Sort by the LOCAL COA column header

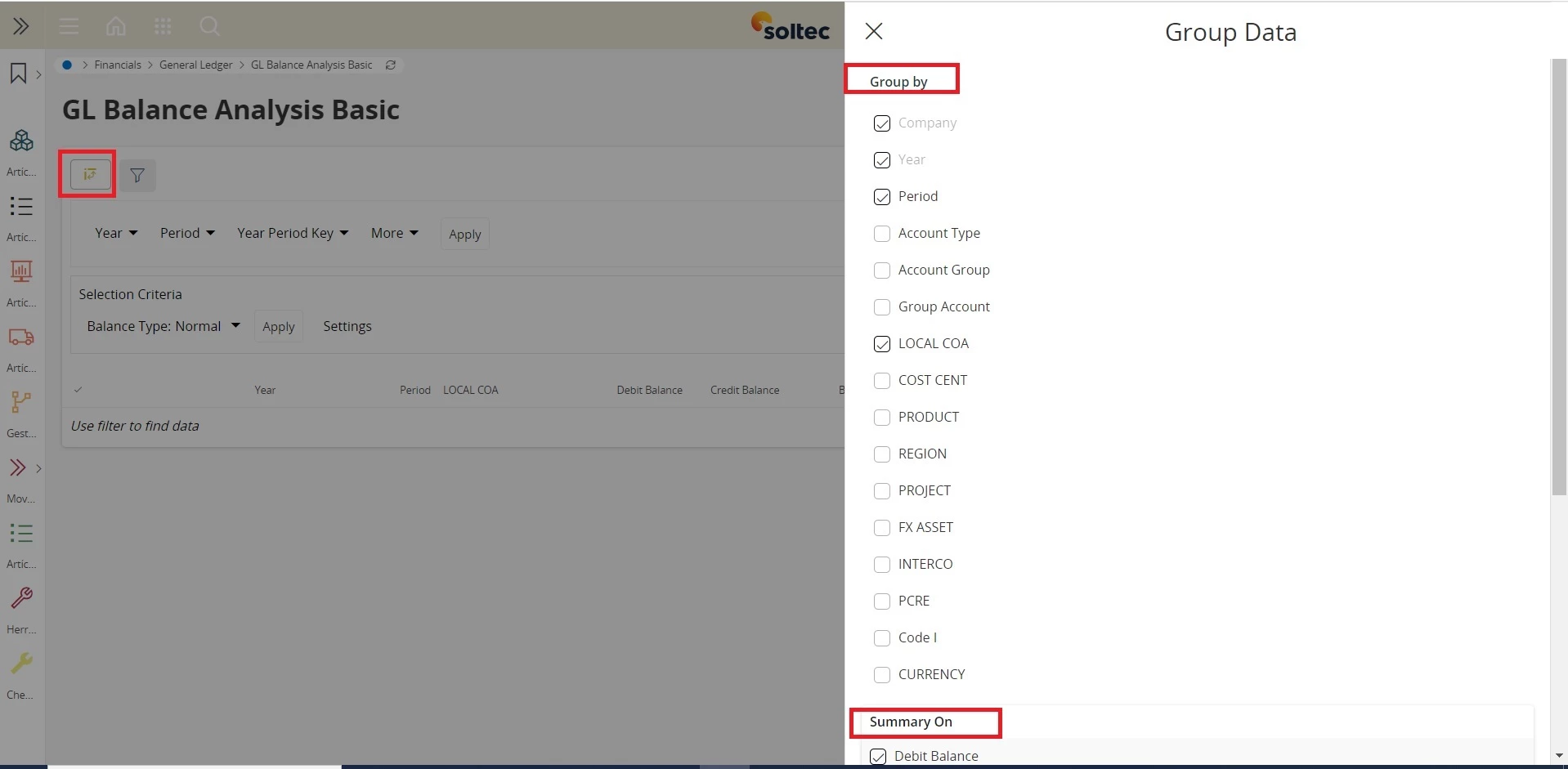coord(471,390)
